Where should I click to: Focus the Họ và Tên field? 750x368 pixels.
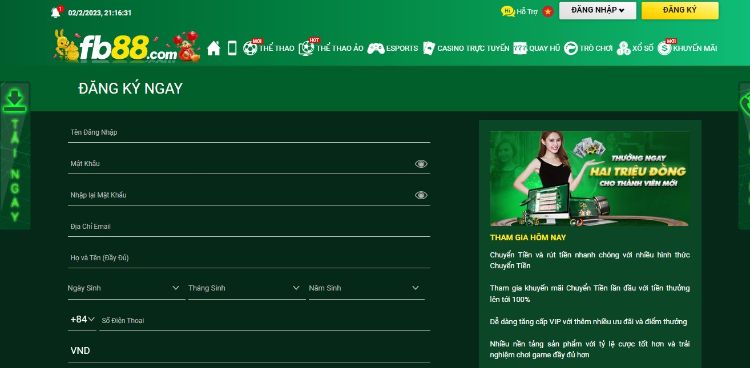(x=249, y=257)
